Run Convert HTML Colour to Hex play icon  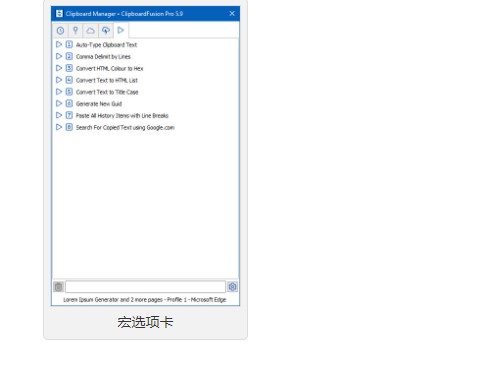coord(59,68)
